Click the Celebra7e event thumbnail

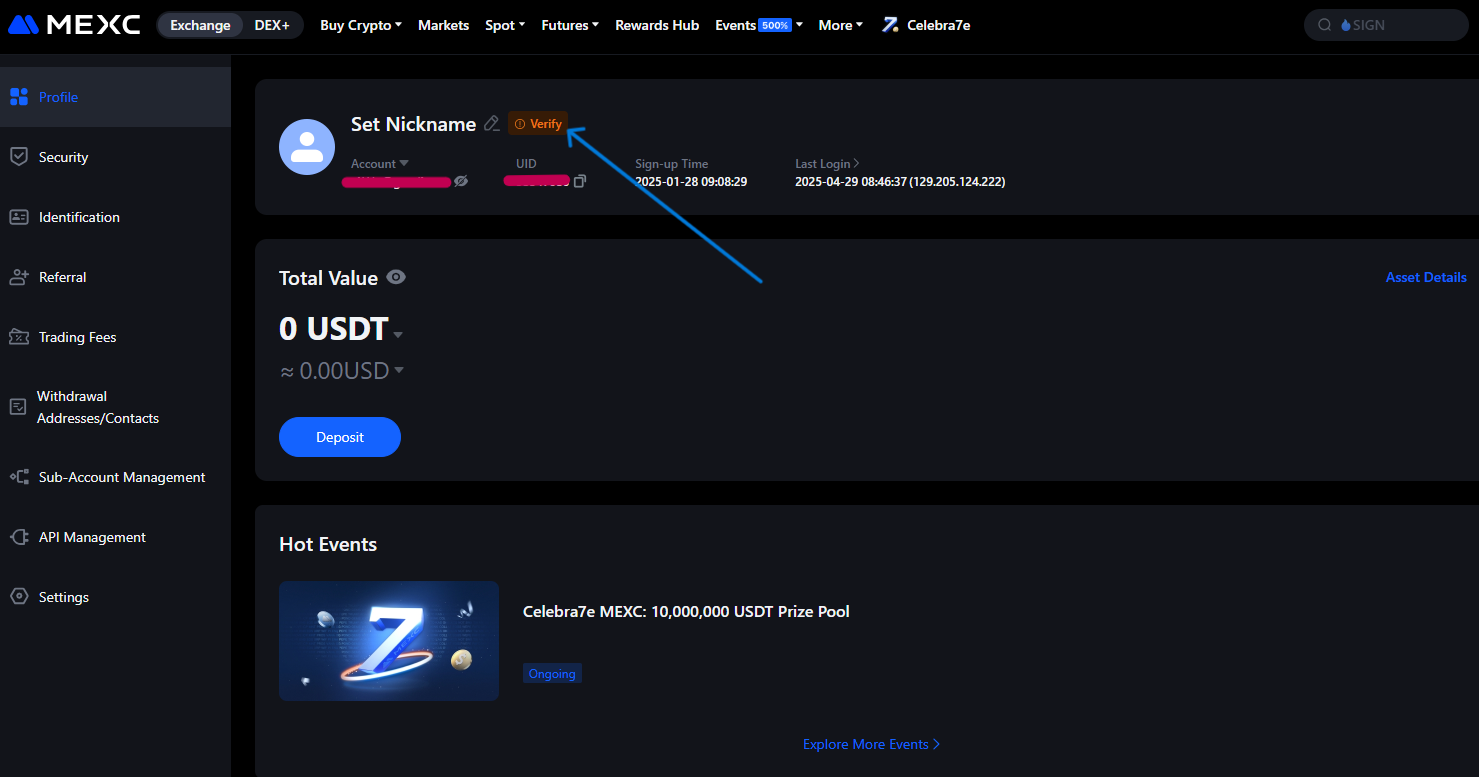pyautogui.click(x=389, y=641)
